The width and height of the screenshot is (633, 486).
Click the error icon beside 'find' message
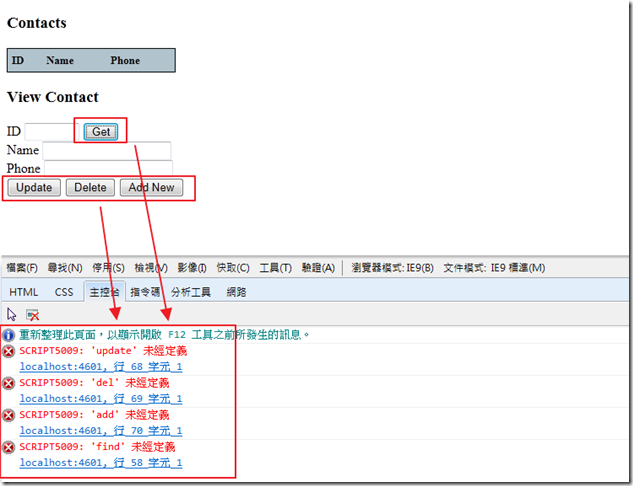[x=8, y=447]
